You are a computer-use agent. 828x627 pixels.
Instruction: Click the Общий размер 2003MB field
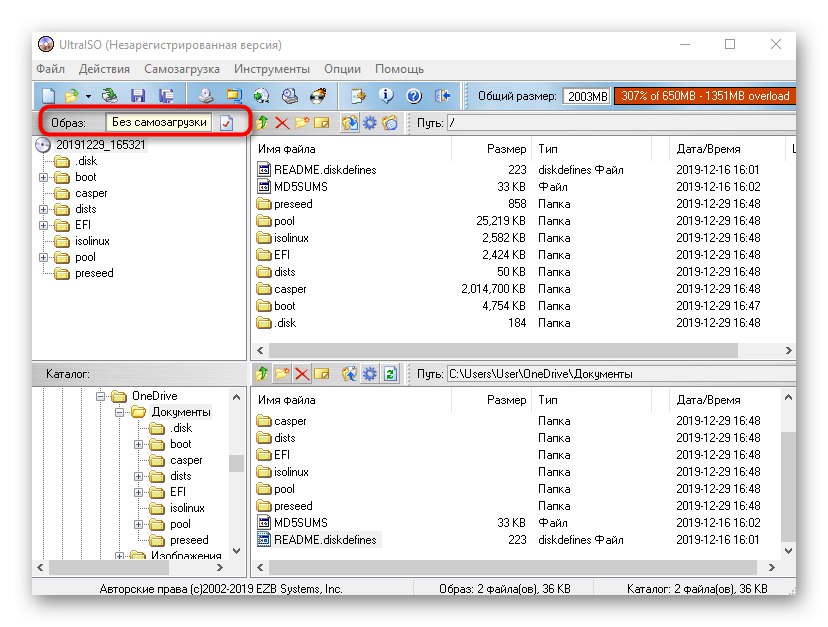point(587,96)
